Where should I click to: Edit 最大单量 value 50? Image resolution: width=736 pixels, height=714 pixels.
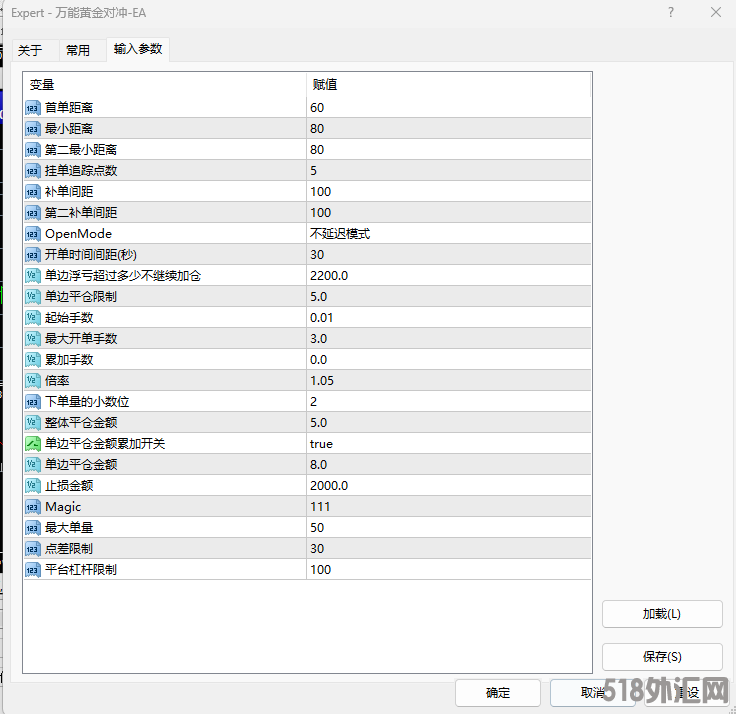(x=449, y=528)
